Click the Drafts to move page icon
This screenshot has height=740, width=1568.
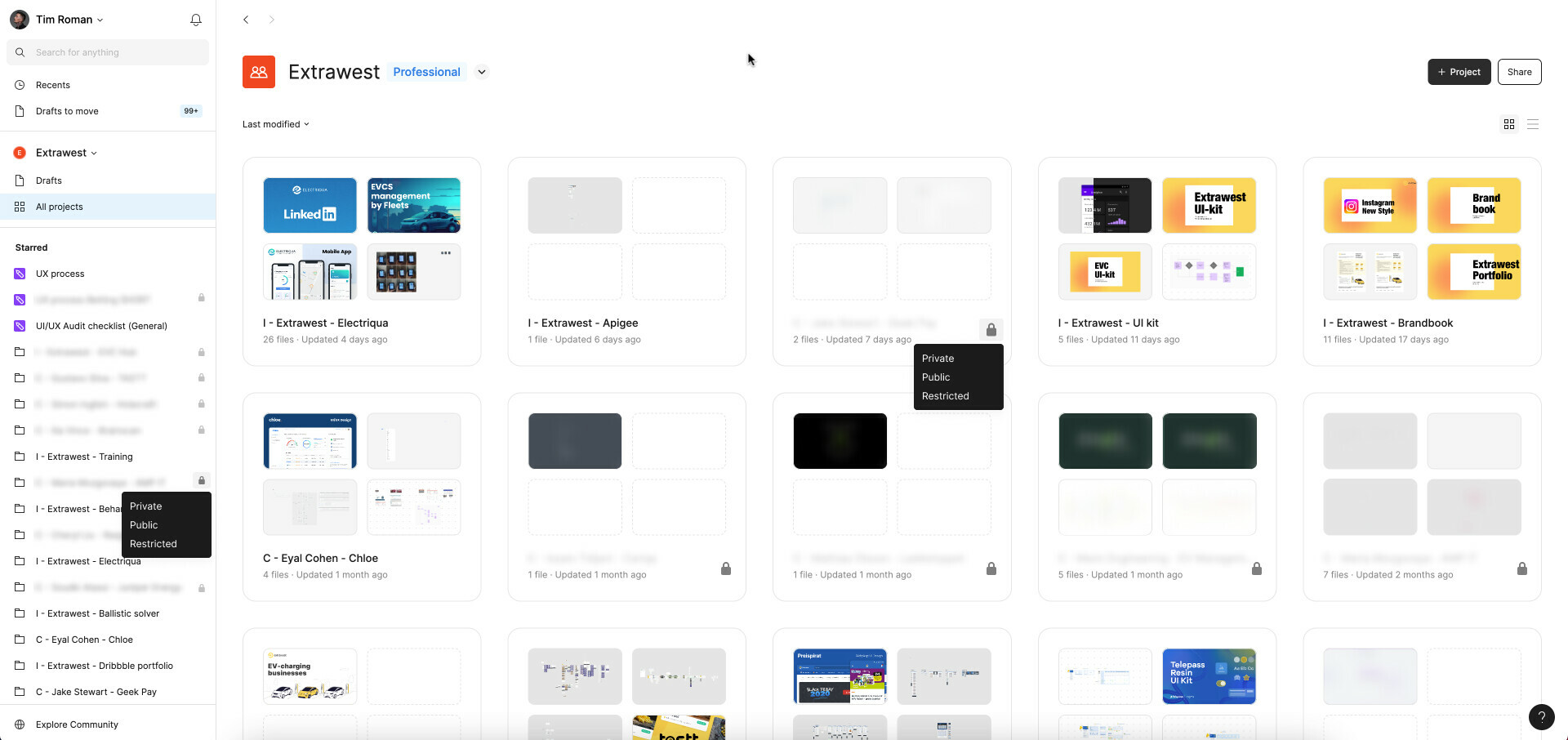point(20,111)
